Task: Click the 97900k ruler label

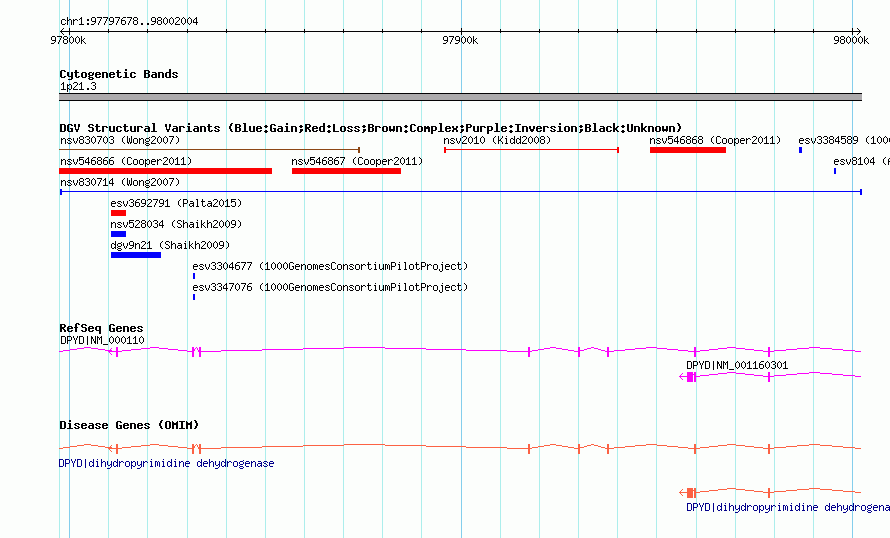Action: click(460, 40)
